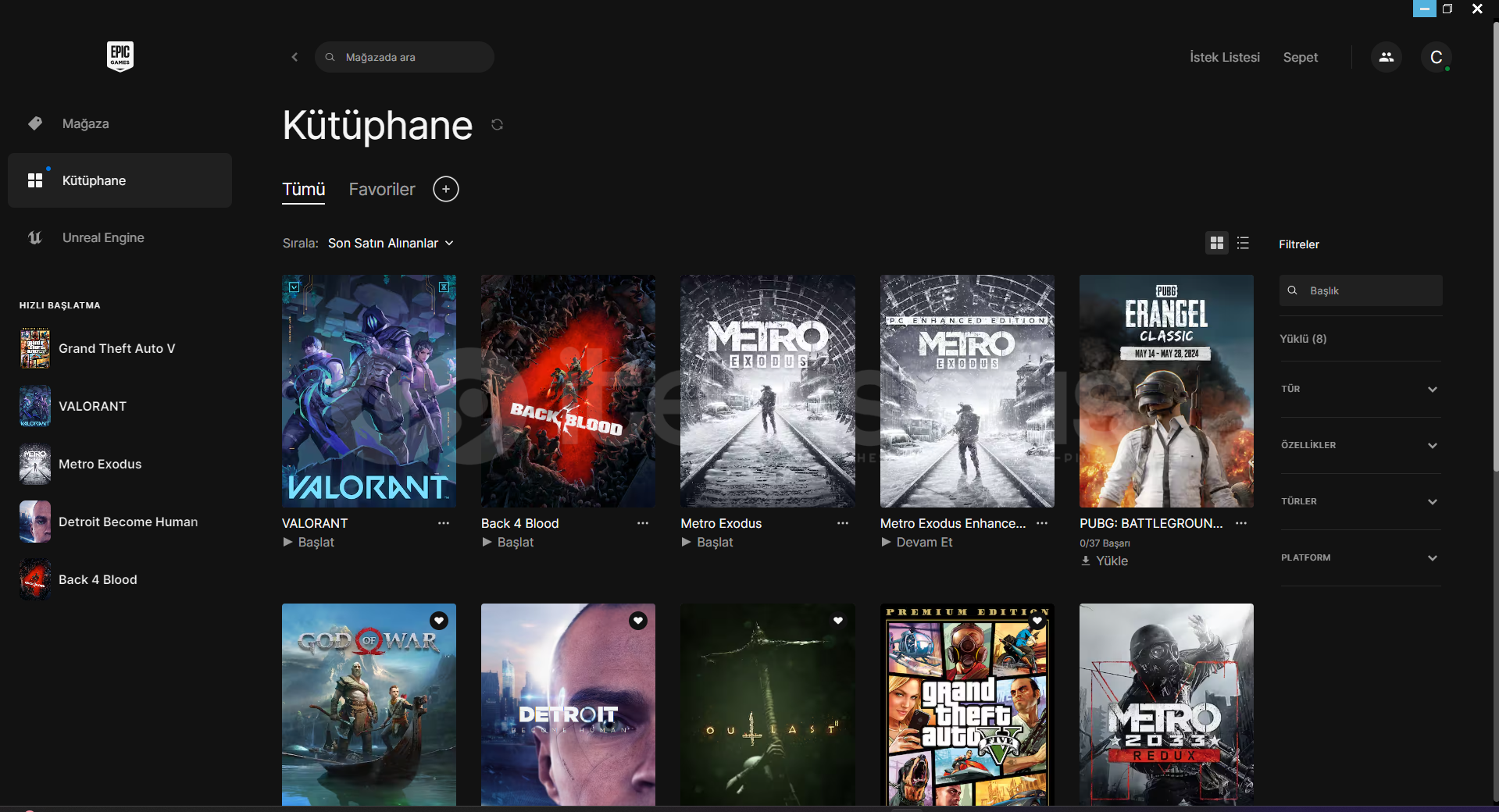1499x812 pixels.
Task: Open the Detroit Become Human cover
Action: point(568,704)
